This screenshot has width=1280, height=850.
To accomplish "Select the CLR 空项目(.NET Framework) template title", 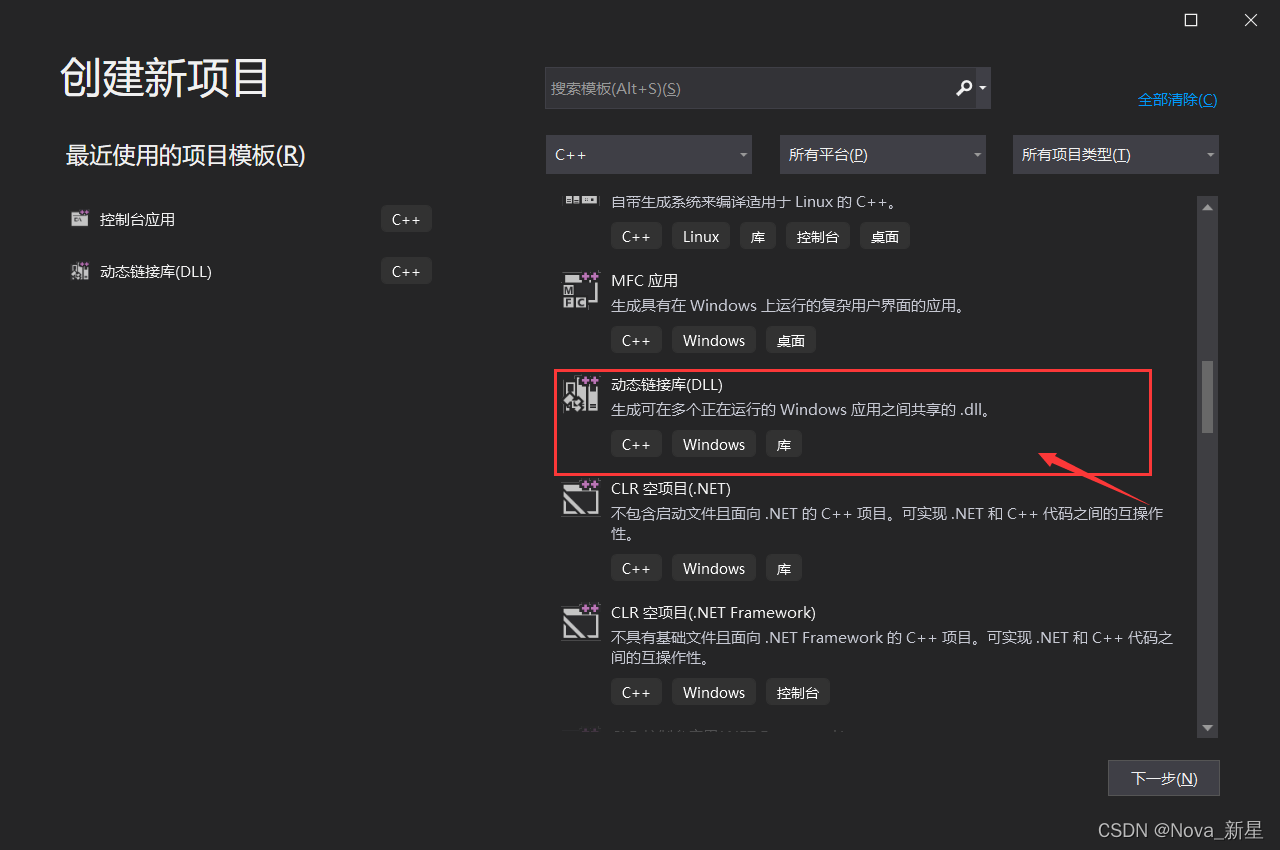I will [713, 612].
